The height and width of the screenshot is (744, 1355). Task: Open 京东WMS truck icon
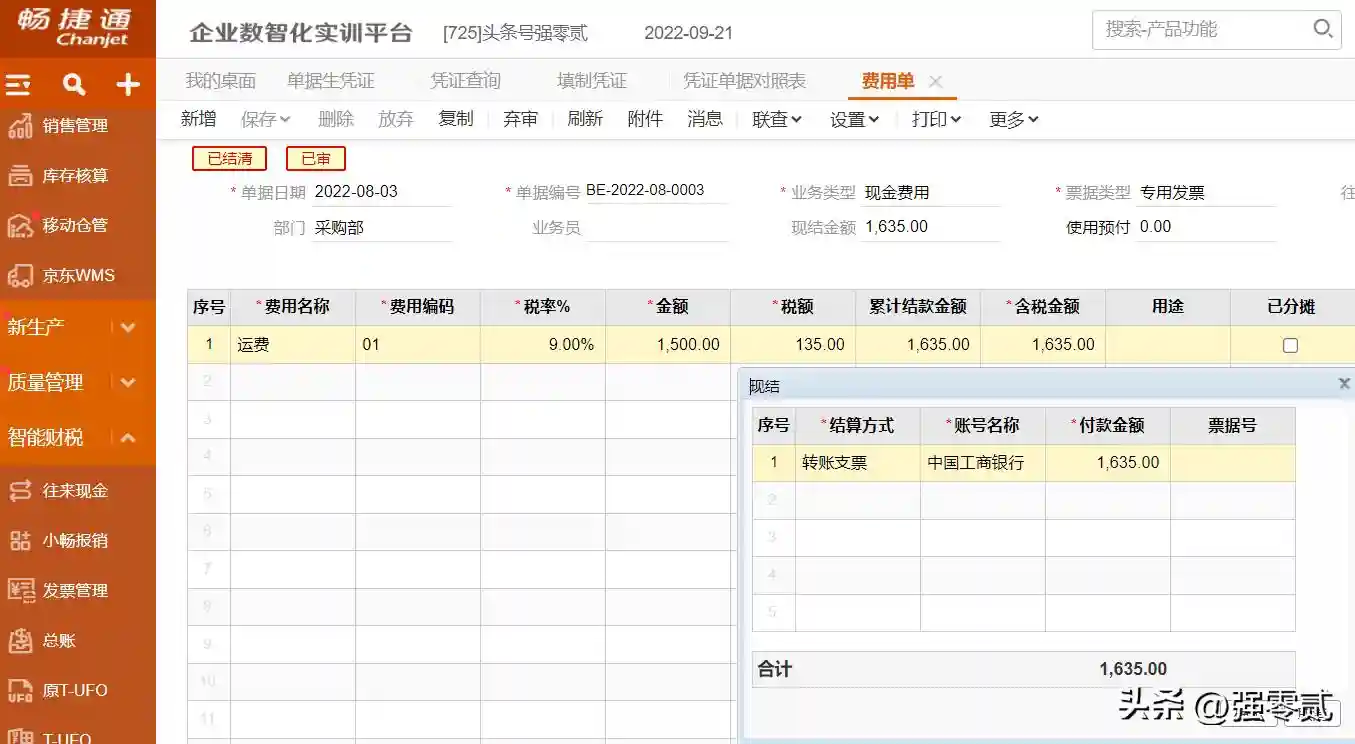point(20,275)
